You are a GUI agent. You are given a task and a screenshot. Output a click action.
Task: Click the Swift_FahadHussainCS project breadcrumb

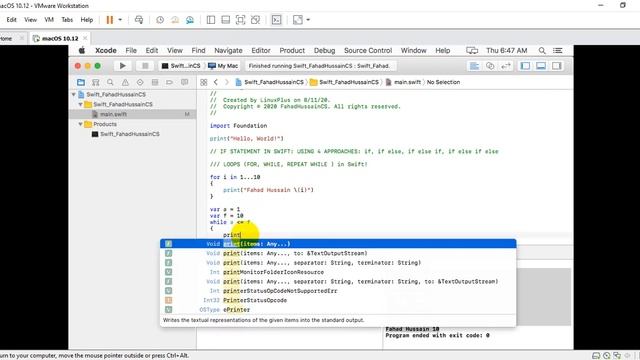270,82
